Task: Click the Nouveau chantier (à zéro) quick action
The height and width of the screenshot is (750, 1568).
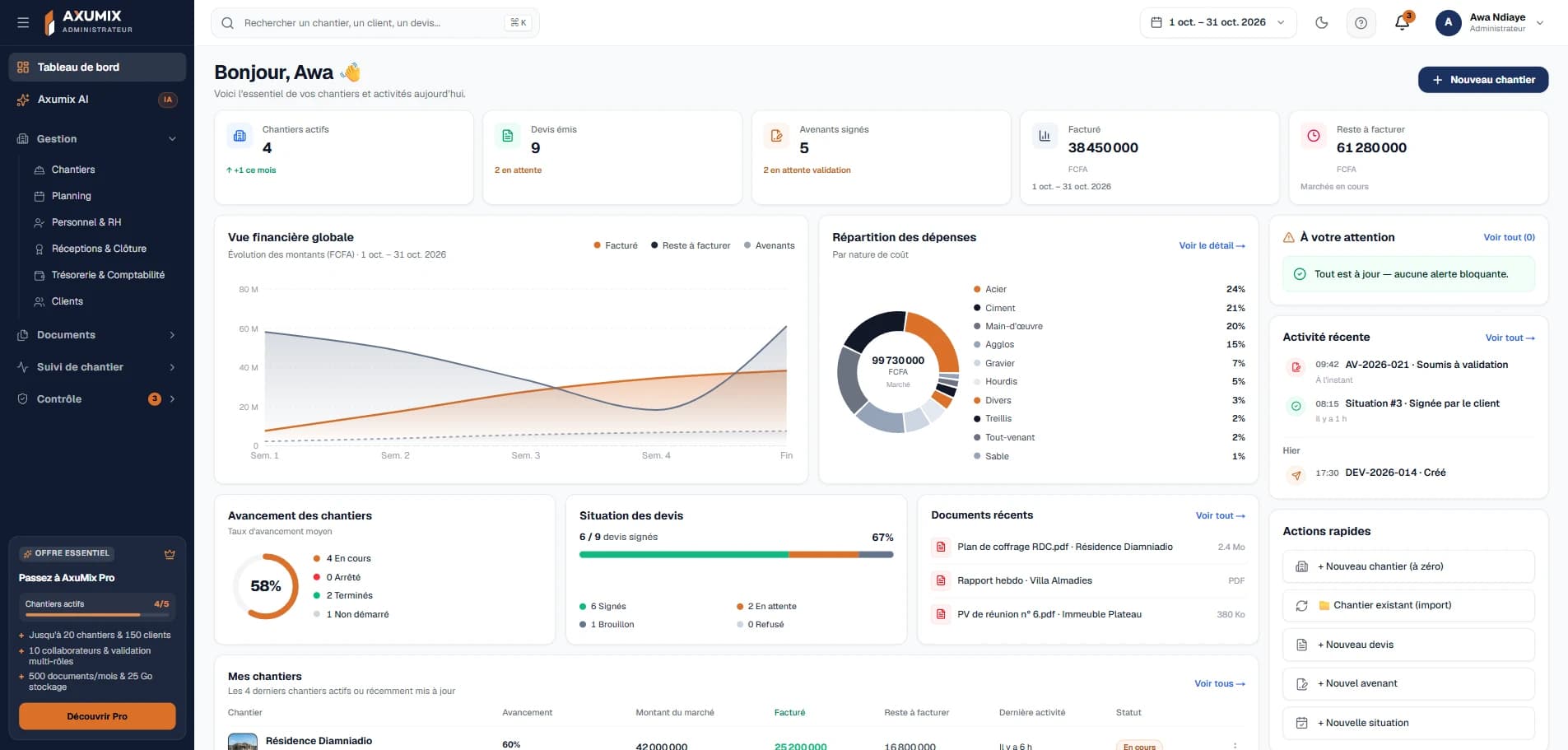Action: pos(1408,566)
